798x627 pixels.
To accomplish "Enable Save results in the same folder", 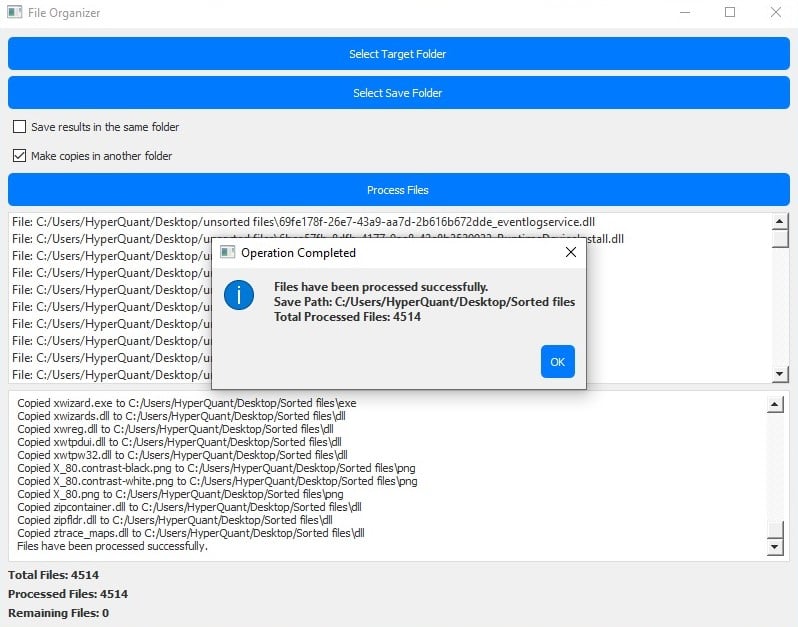I will coord(19,127).
